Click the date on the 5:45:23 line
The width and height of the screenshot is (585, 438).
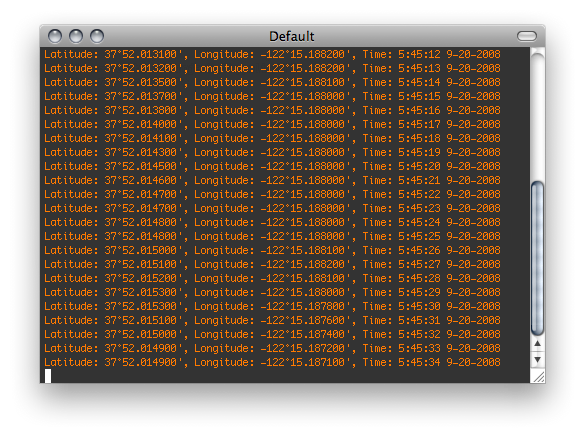pos(473,208)
